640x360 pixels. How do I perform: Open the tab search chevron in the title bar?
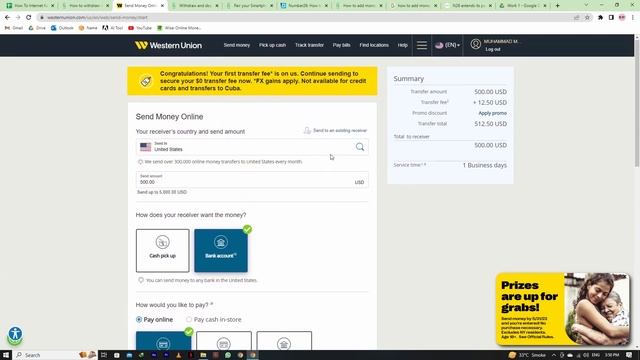587,5
